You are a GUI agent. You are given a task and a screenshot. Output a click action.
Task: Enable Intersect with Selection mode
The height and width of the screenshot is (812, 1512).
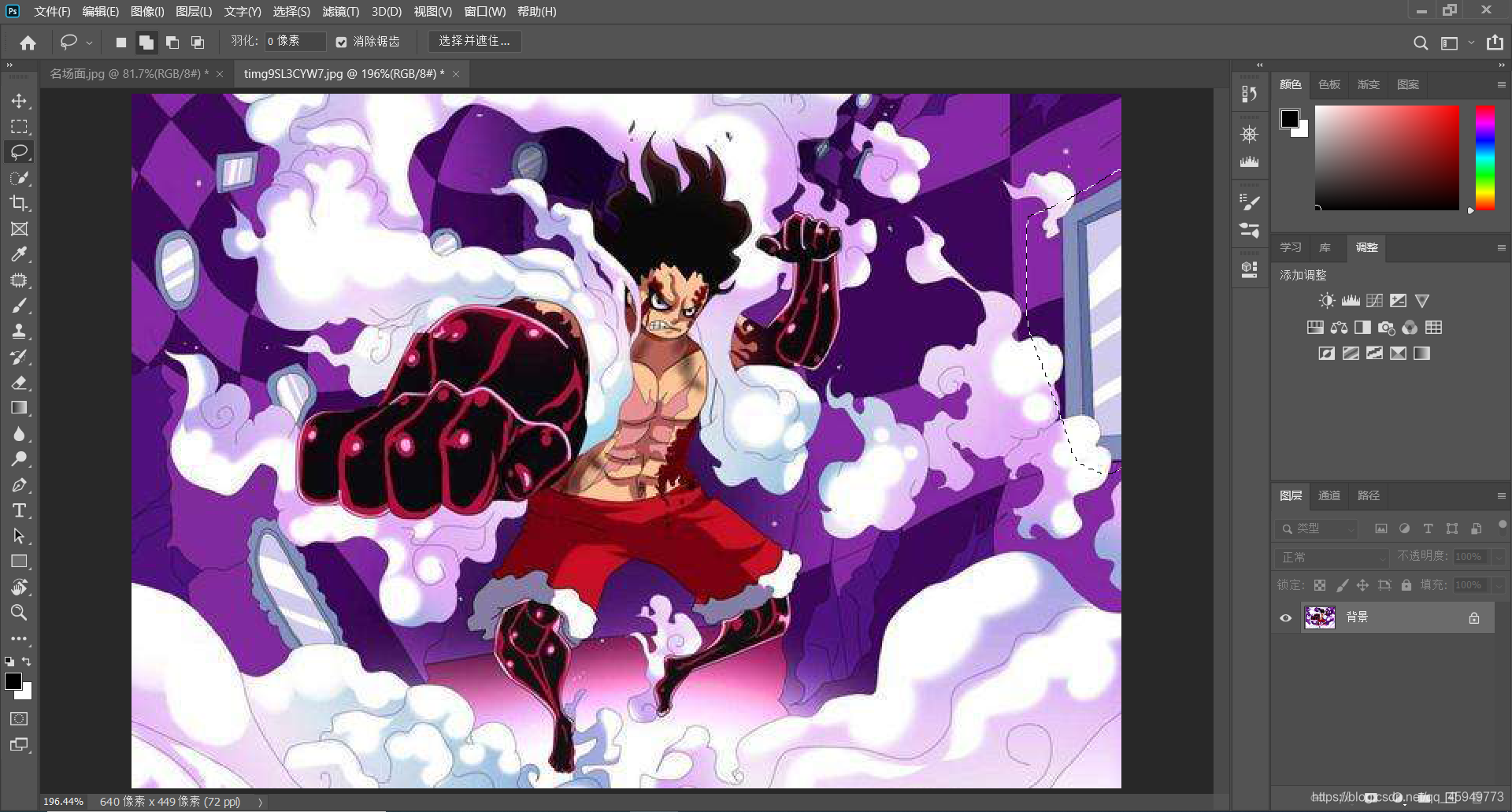tap(198, 43)
